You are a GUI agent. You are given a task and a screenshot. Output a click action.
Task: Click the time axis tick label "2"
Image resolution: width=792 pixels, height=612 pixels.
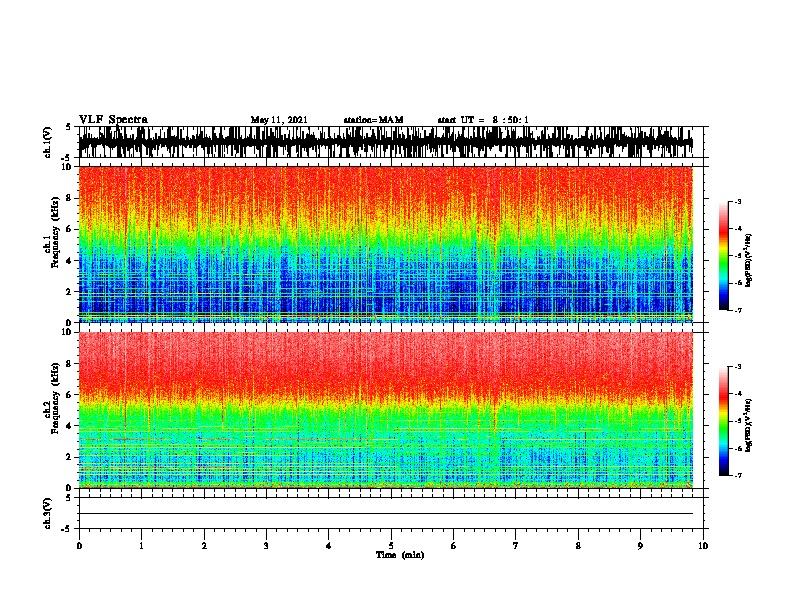click(x=204, y=546)
